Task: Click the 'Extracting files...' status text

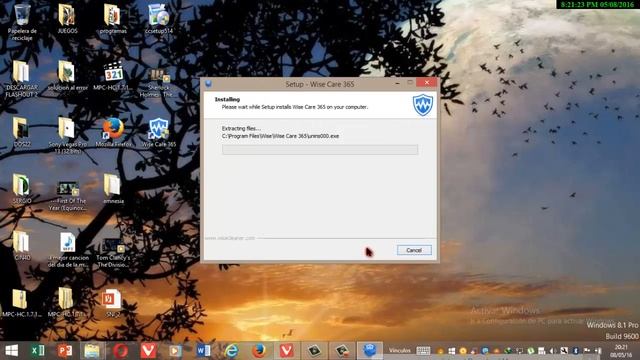Action: tap(241, 128)
